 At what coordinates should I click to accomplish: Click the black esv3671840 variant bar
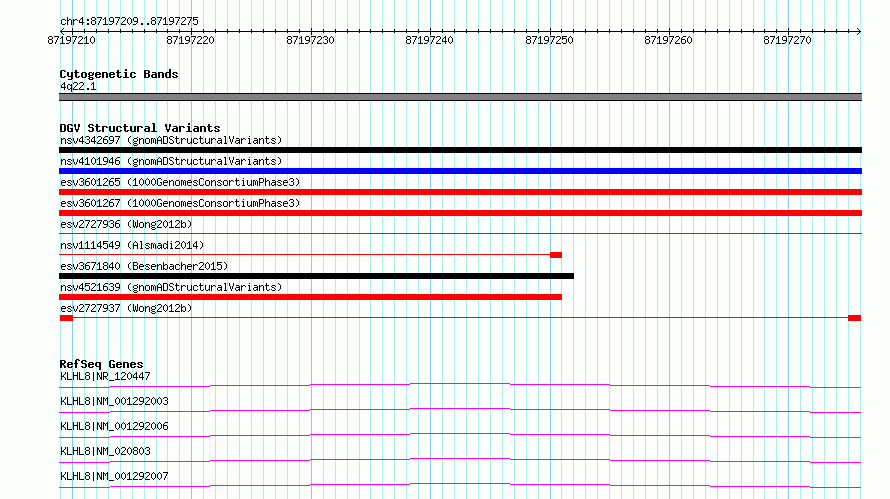click(316, 276)
